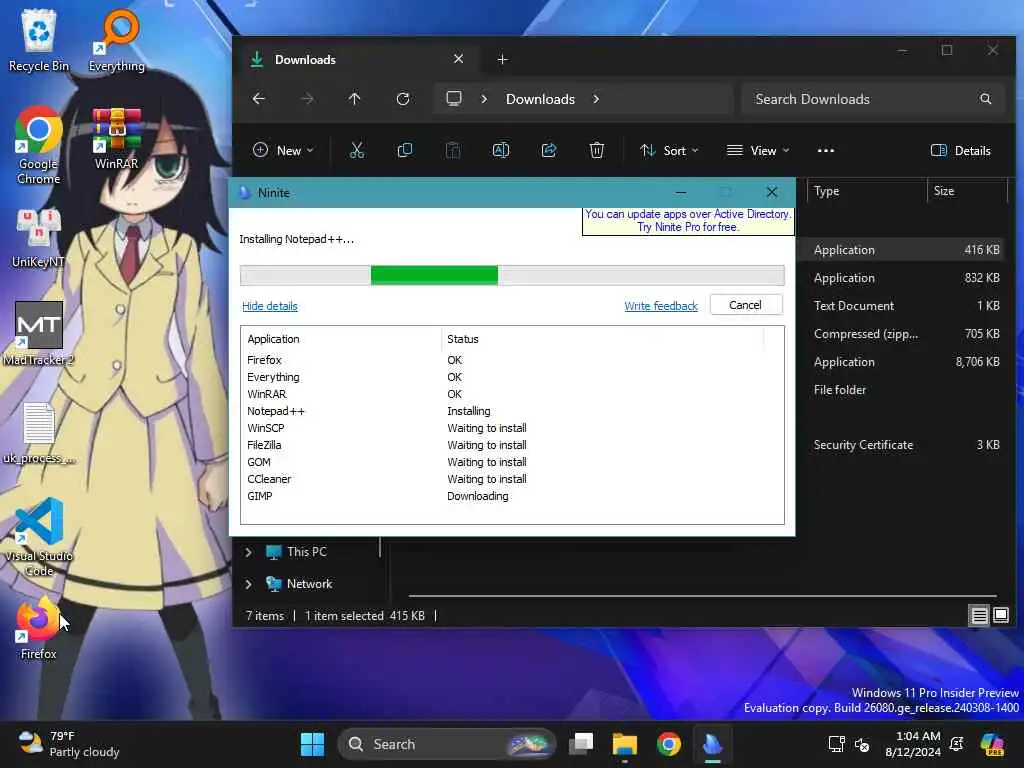
Task: Click the Ninite icon on the taskbar
Action: 712,744
